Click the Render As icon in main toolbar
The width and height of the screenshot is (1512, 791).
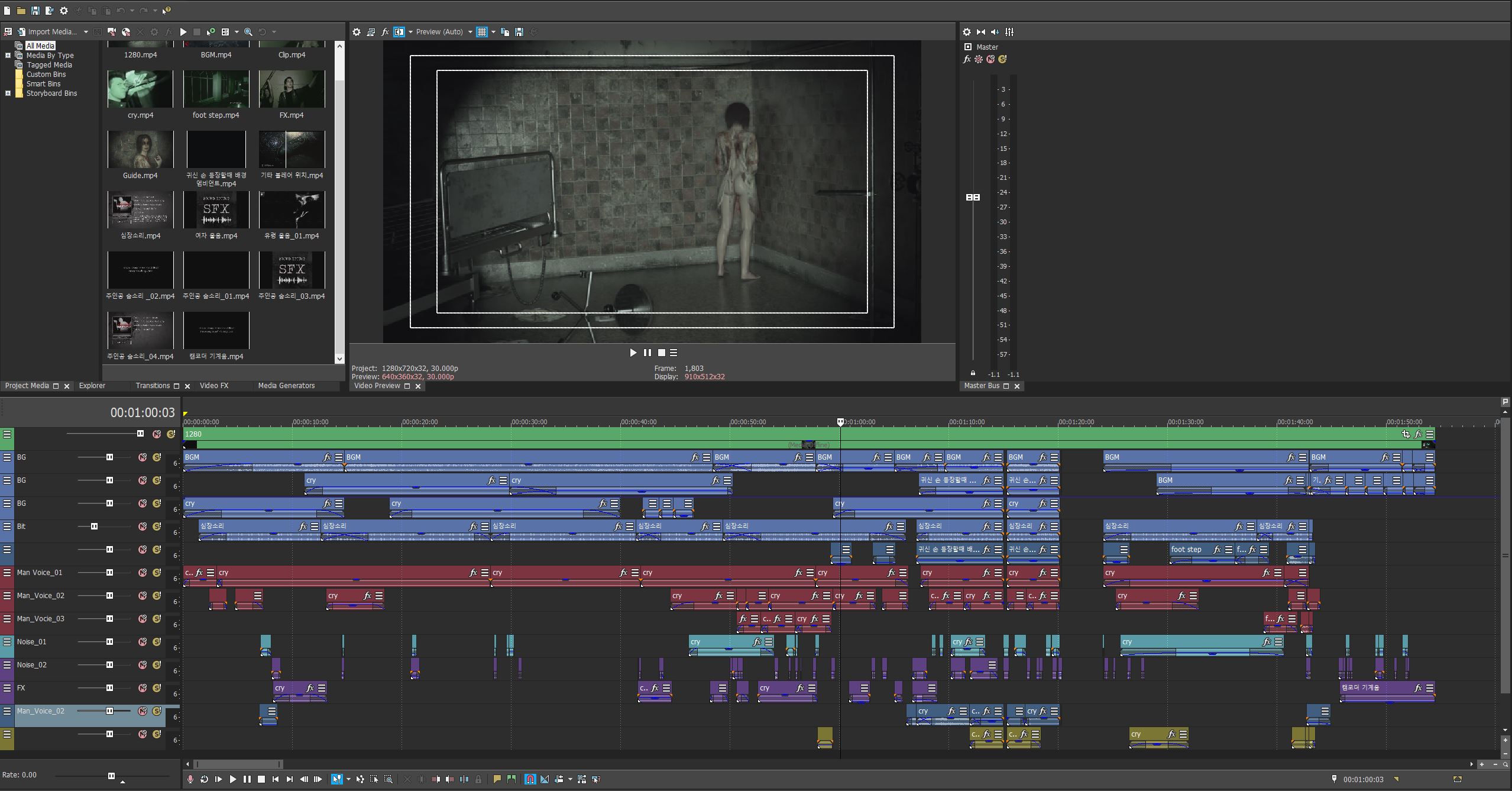point(50,11)
